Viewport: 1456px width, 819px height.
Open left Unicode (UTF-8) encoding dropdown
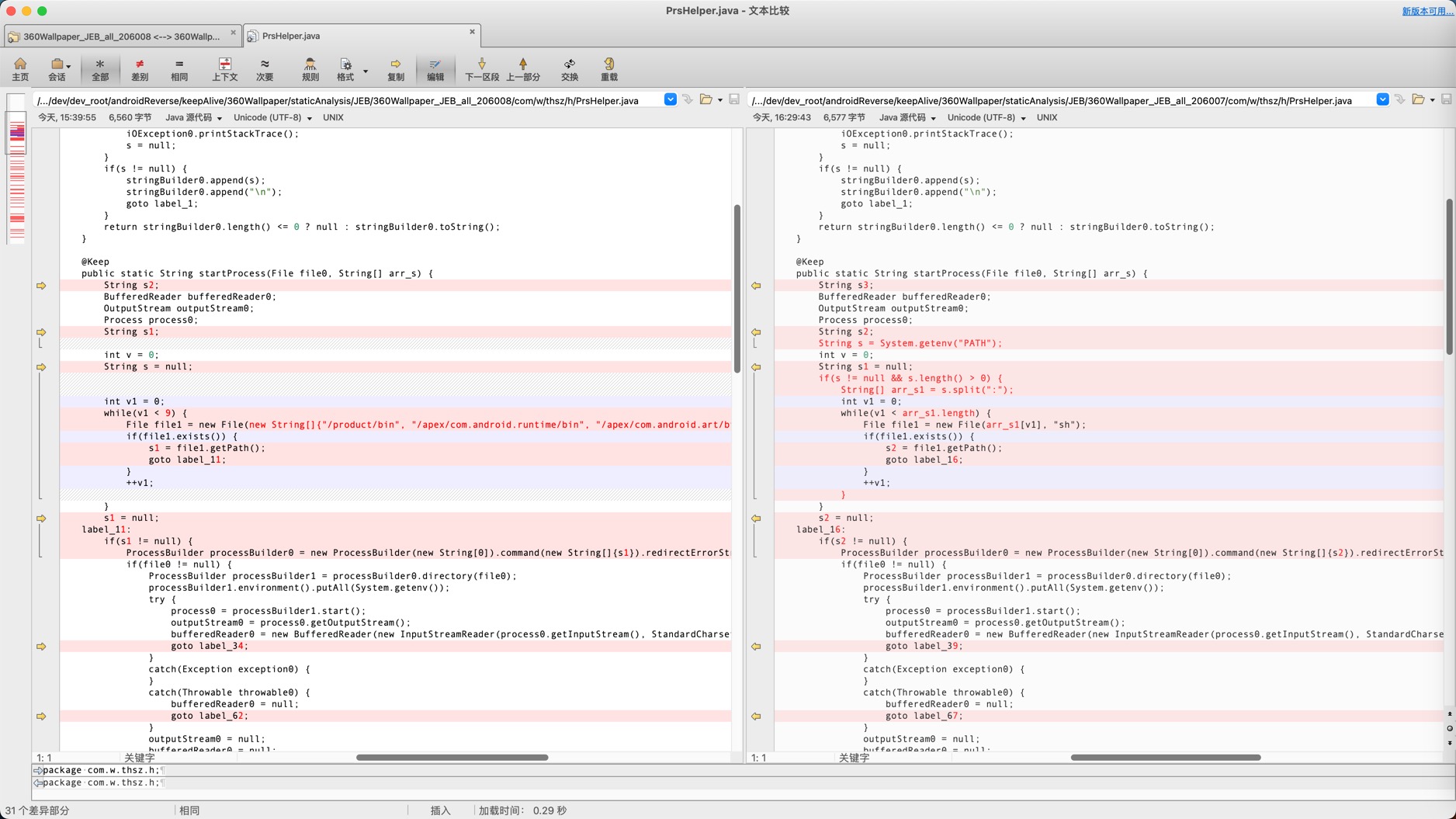pyautogui.click(x=272, y=118)
